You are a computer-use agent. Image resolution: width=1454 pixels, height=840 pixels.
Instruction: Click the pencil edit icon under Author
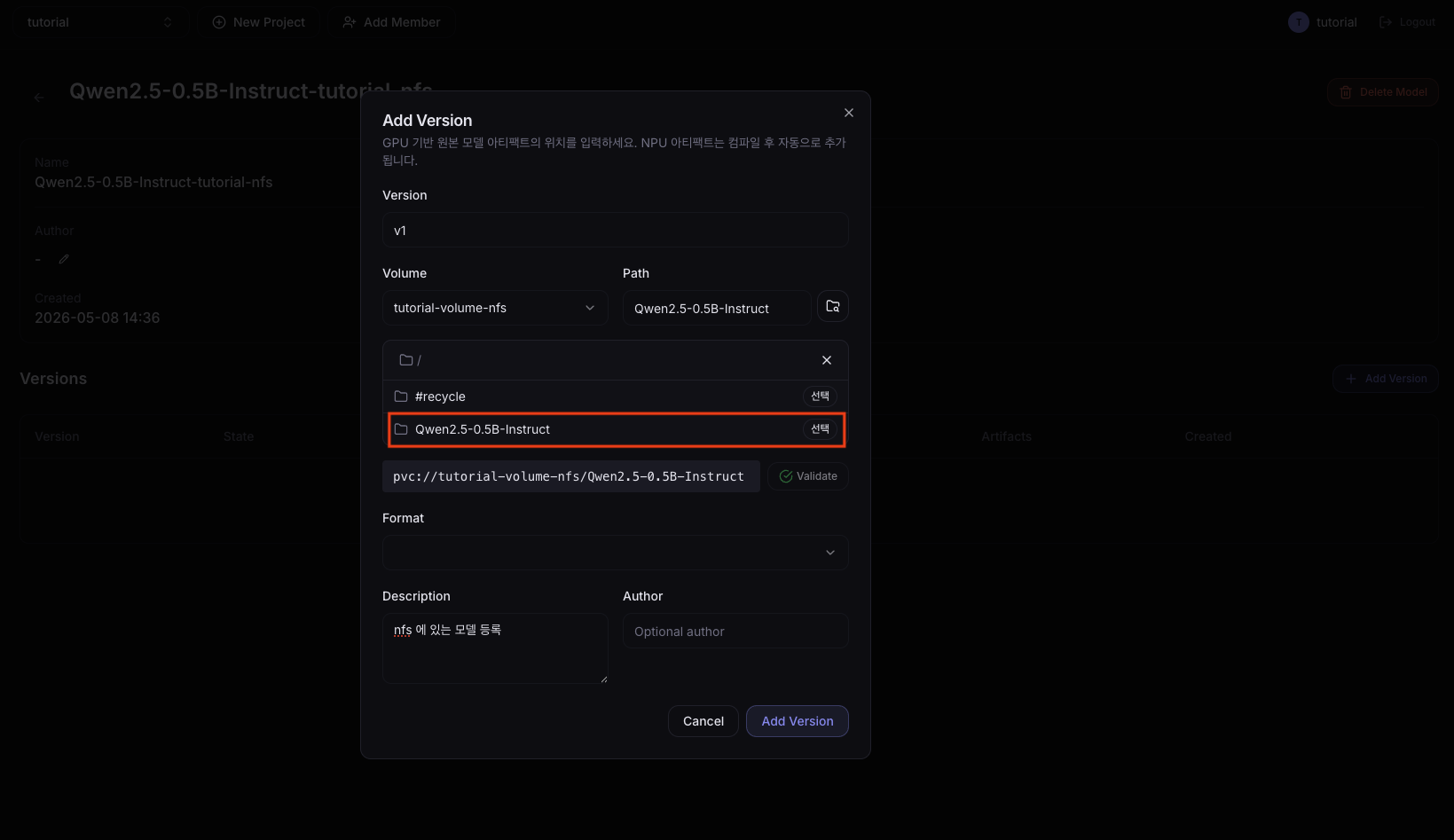pos(64,259)
